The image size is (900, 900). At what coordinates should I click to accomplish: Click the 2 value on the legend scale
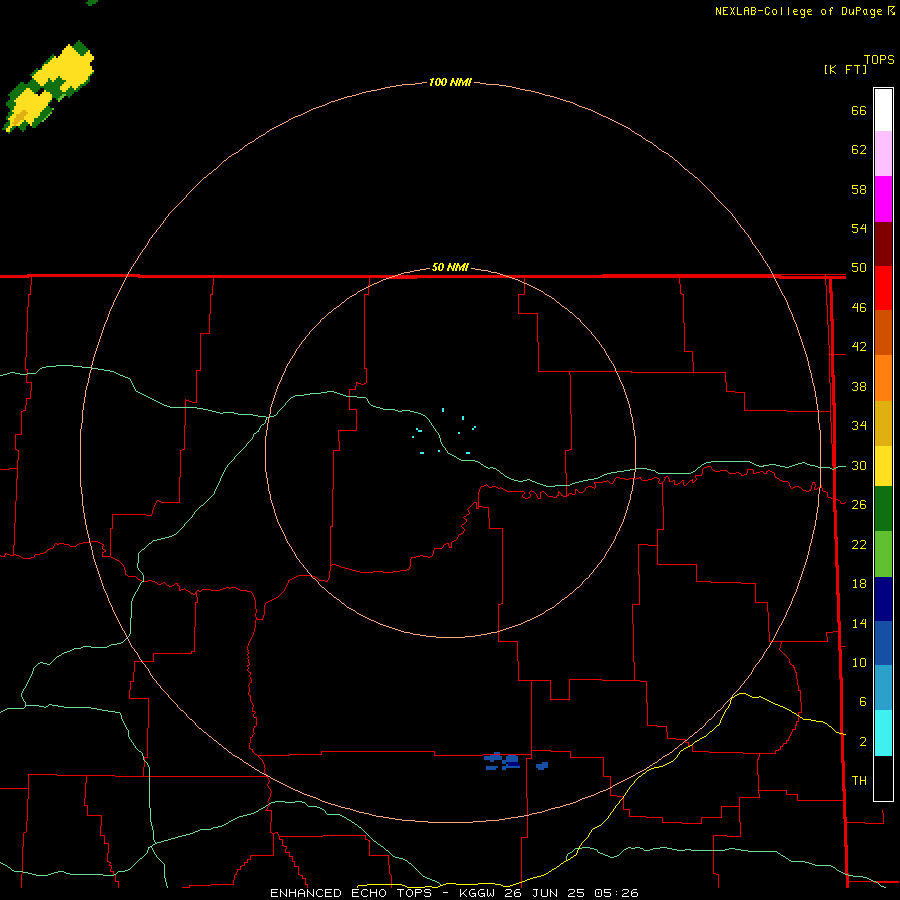(x=862, y=742)
